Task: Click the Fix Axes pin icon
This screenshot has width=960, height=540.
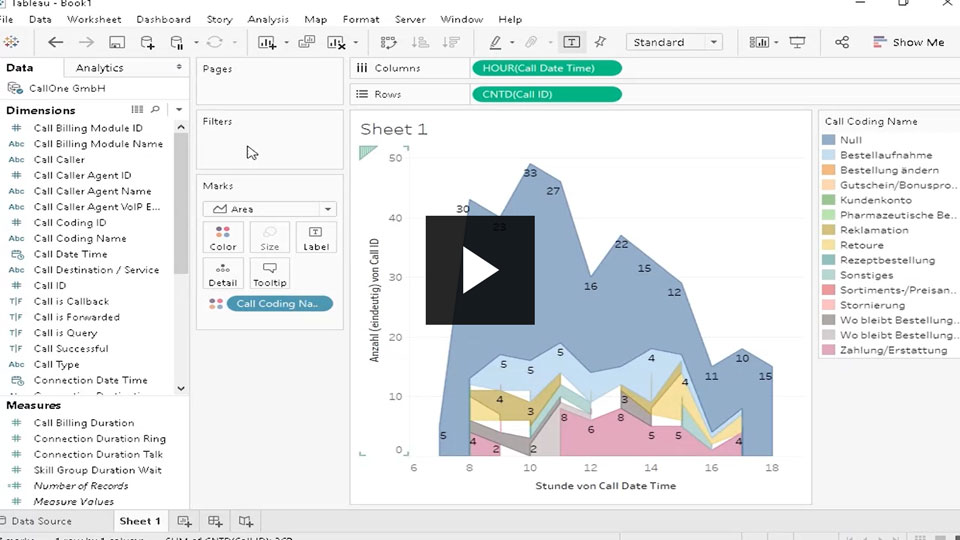Action: [x=600, y=42]
